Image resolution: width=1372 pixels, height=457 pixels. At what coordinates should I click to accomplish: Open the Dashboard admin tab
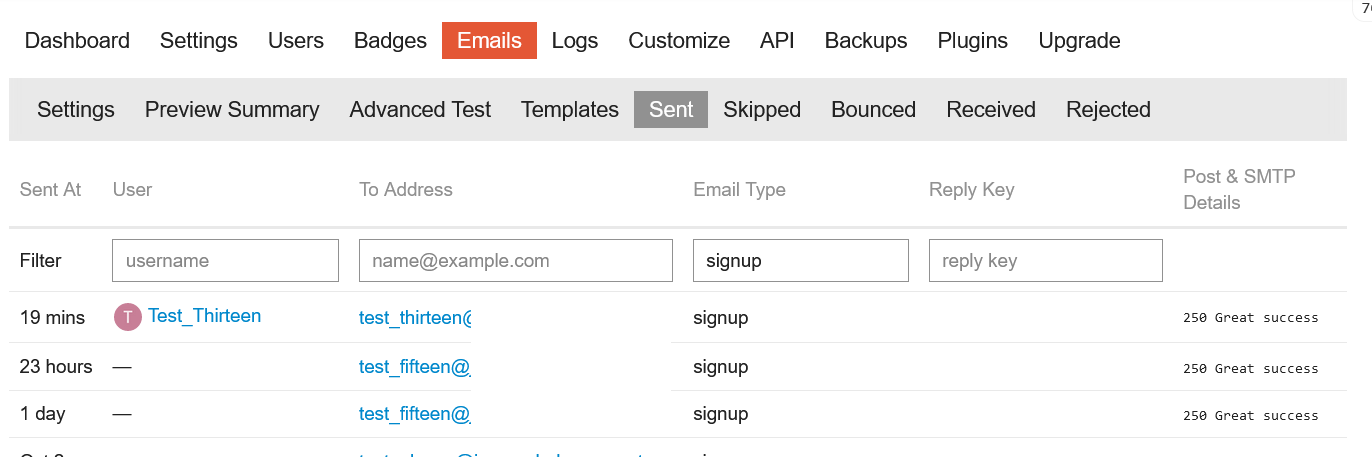click(77, 41)
